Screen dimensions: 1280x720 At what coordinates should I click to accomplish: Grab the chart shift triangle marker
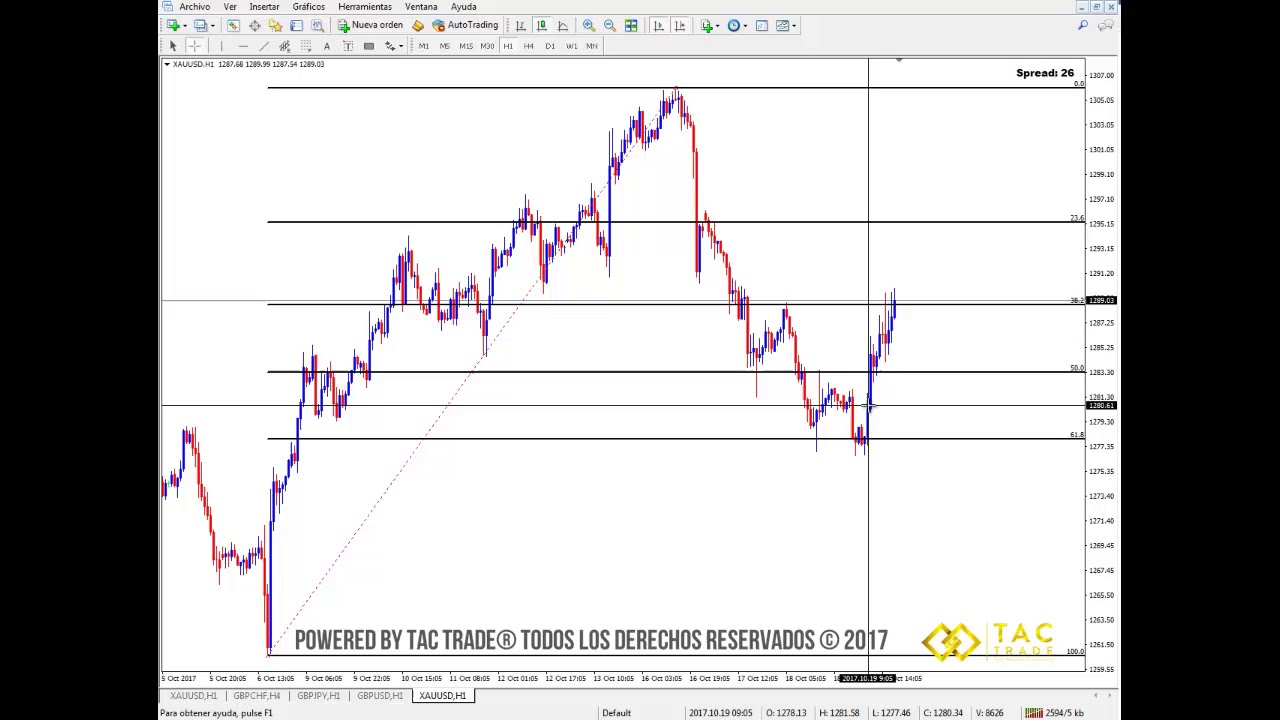(898, 62)
